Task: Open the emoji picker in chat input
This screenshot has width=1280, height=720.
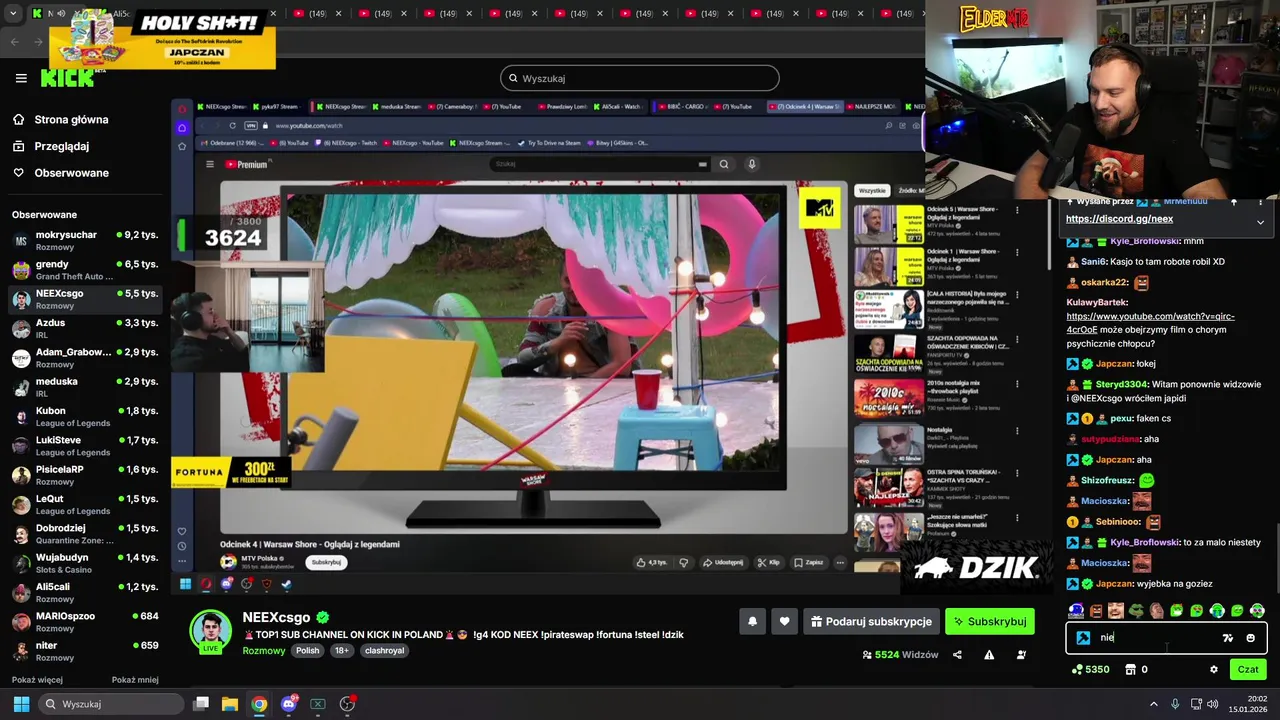Action: click(x=1250, y=638)
